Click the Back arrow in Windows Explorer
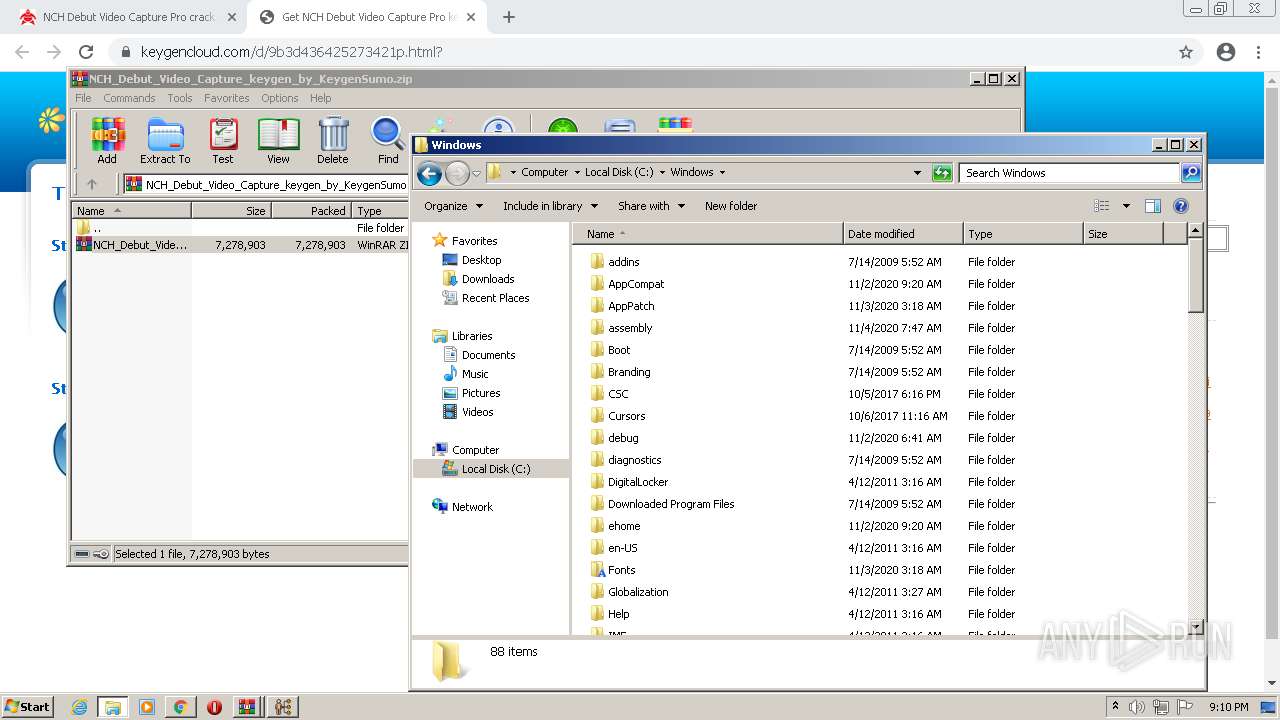 pyautogui.click(x=429, y=173)
